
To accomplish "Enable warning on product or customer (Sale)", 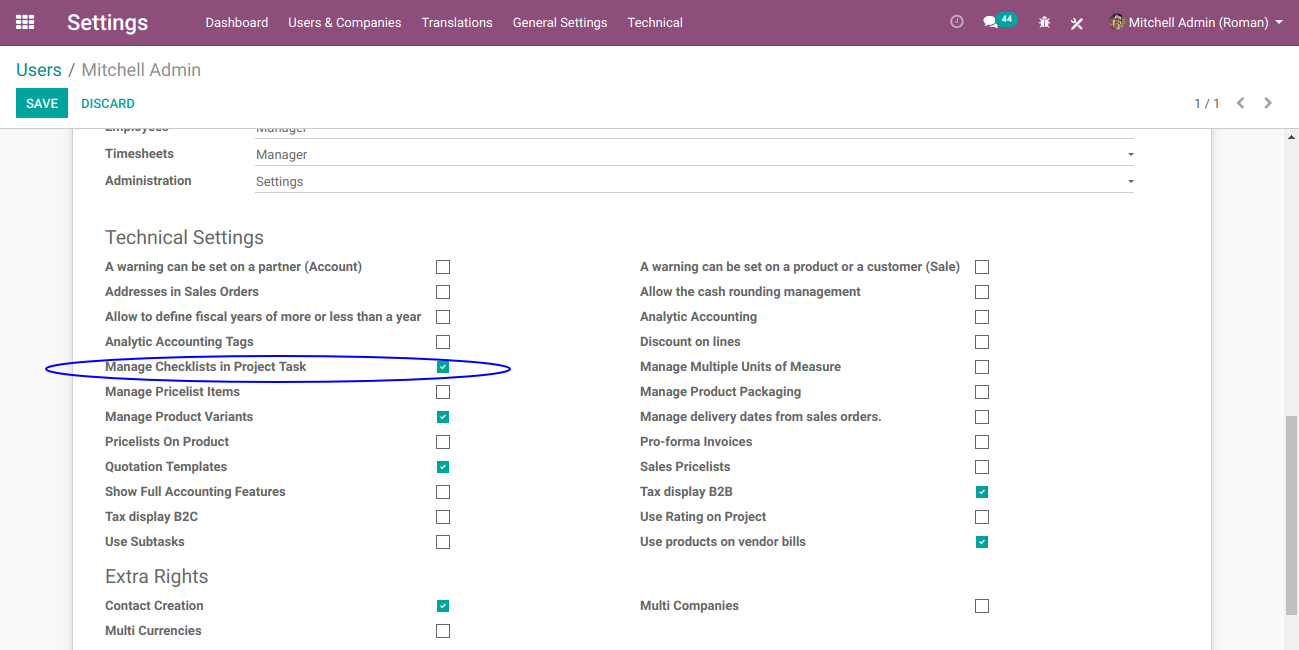I will point(982,267).
